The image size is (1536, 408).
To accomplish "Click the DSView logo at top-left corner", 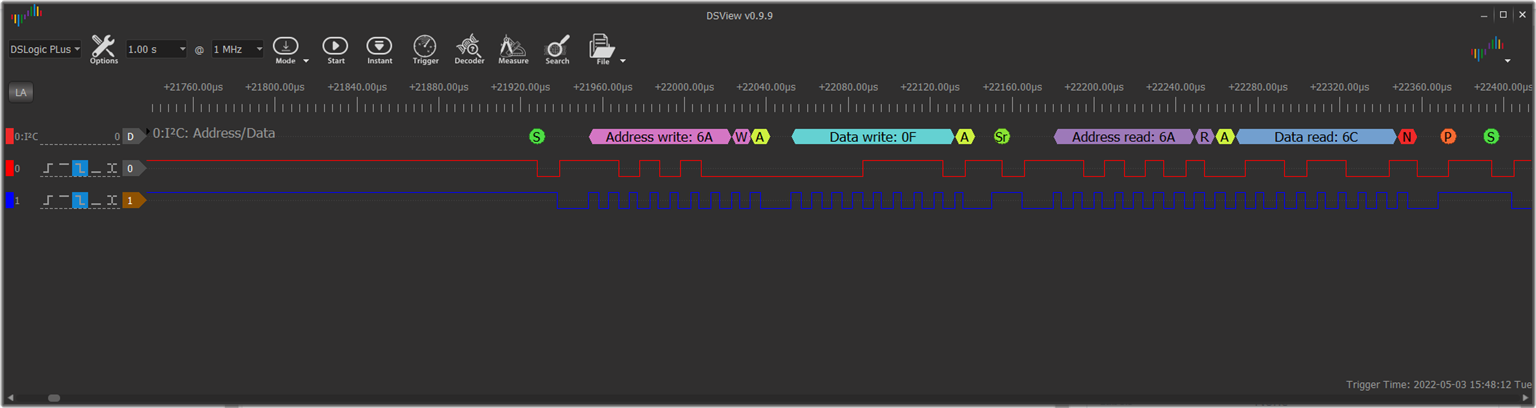I will (x=25, y=13).
